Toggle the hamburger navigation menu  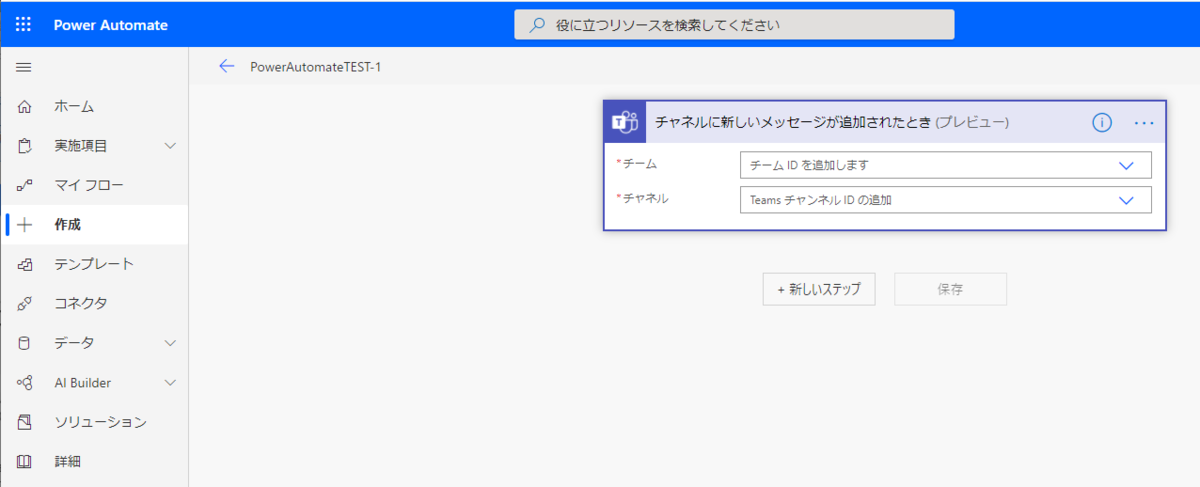click(x=24, y=67)
